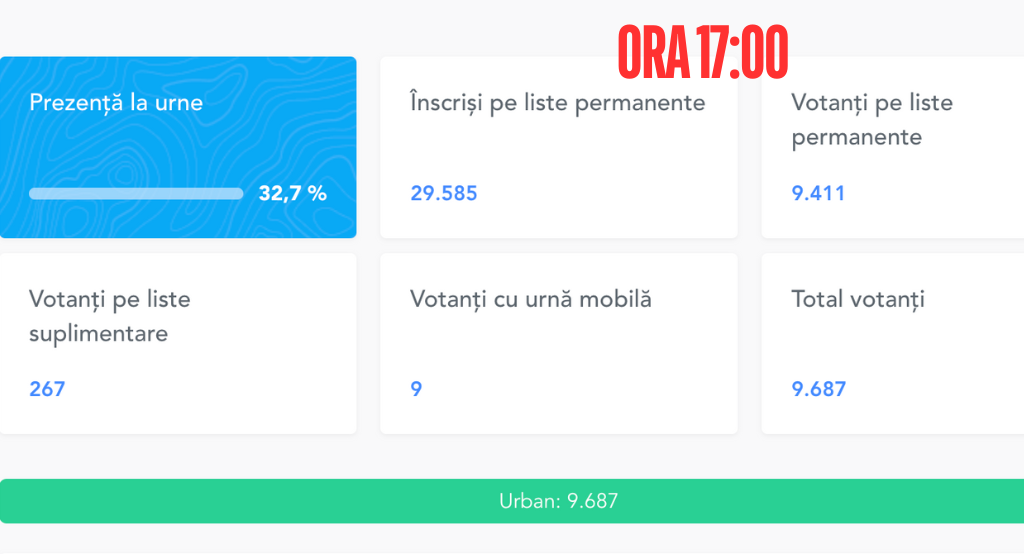The width and height of the screenshot is (1024, 554).
Task: Click the Votanți pe liste suplimentare heading
Action: (110, 317)
